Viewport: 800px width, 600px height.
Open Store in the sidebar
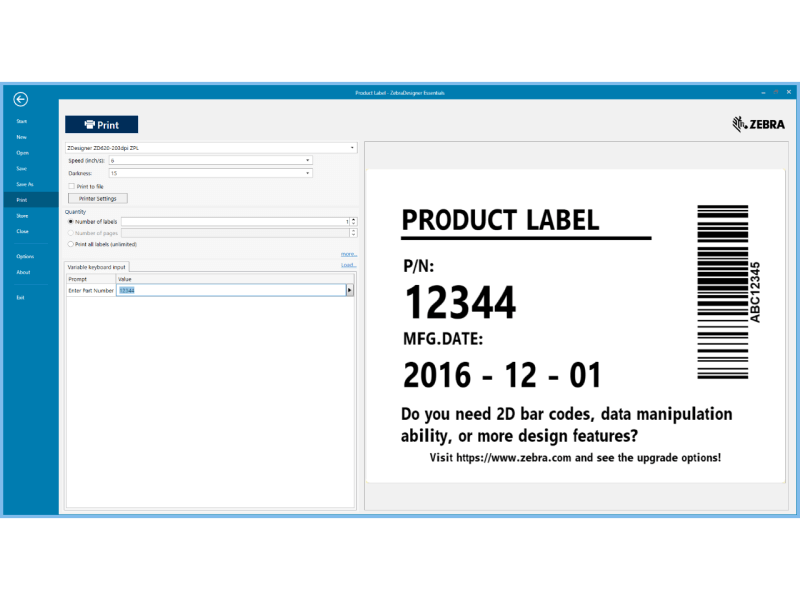pyautogui.click(x=22, y=216)
